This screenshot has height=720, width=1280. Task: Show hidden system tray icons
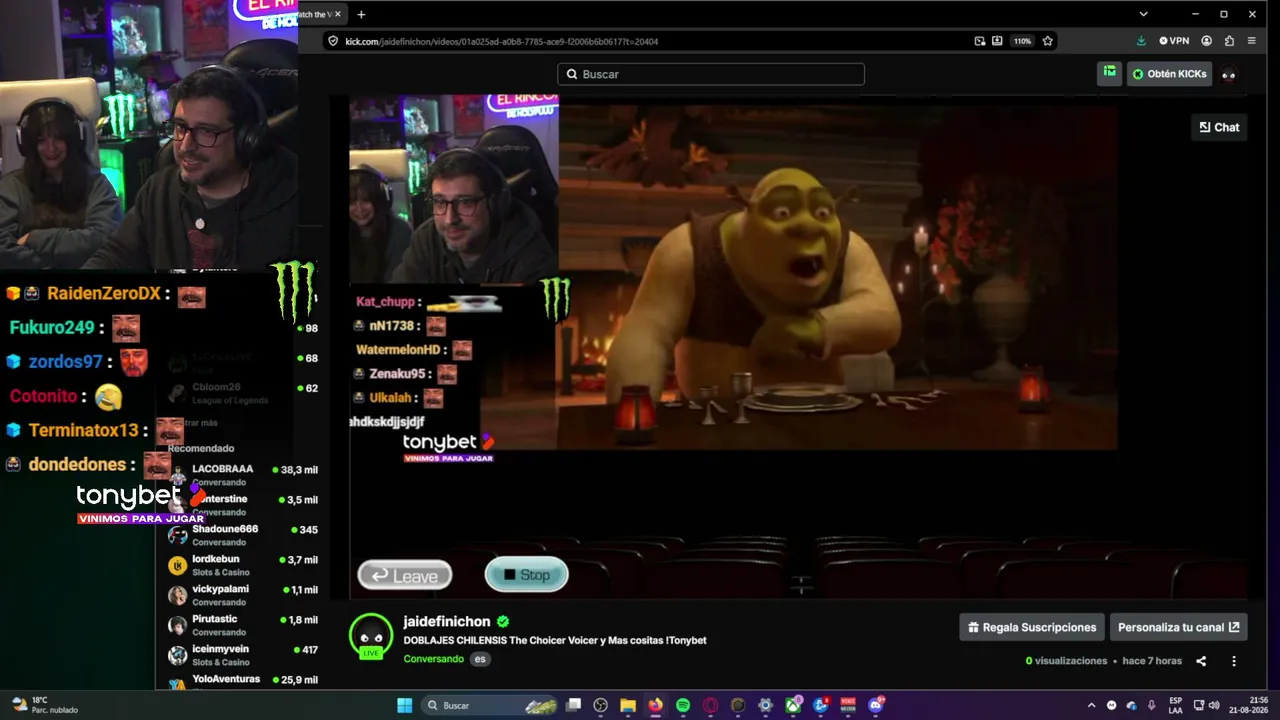(x=1091, y=705)
